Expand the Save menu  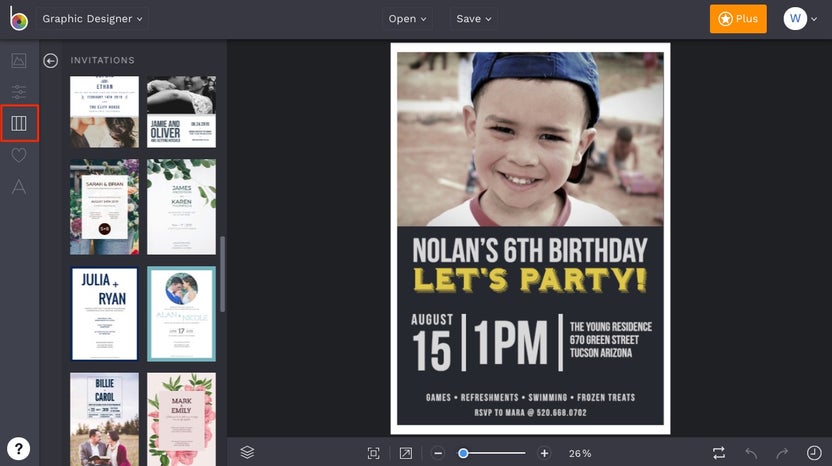click(x=473, y=19)
